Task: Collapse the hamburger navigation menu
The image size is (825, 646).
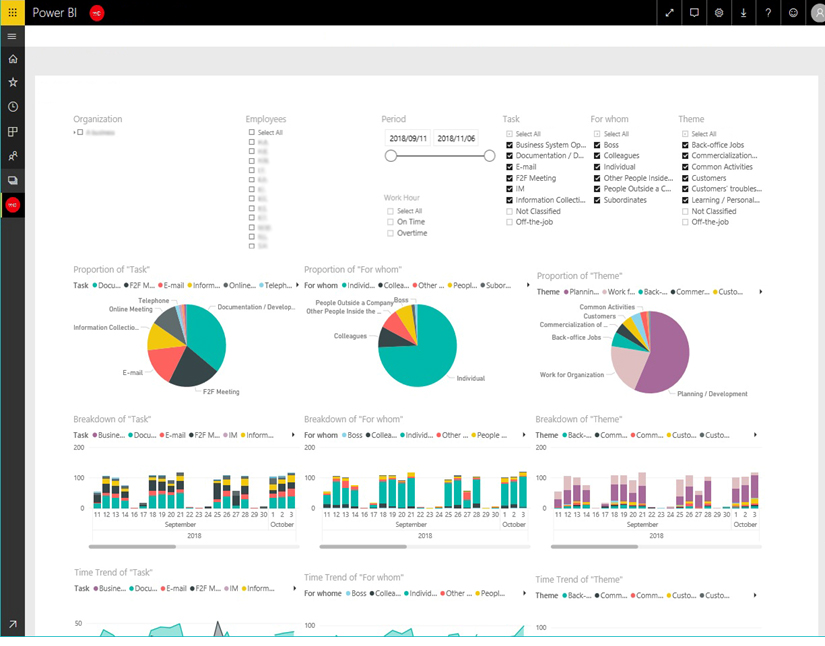Action: pyautogui.click(x=12, y=36)
